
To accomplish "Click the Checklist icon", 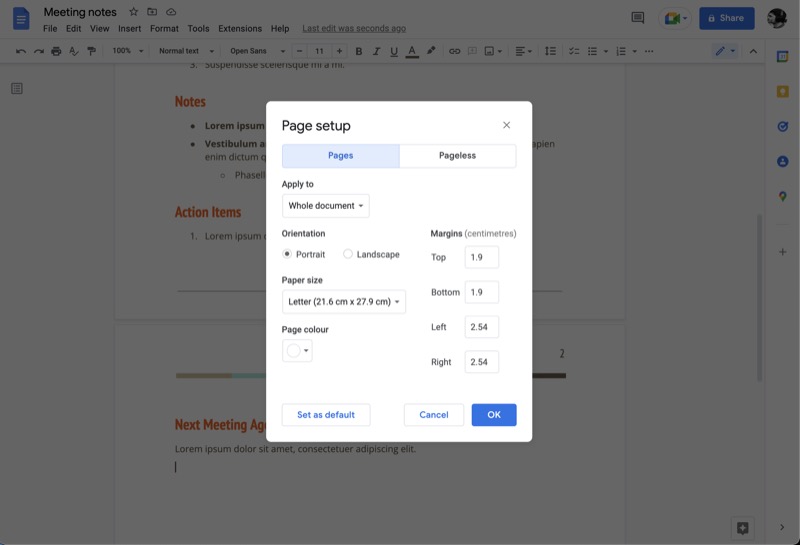I will [x=574, y=51].
